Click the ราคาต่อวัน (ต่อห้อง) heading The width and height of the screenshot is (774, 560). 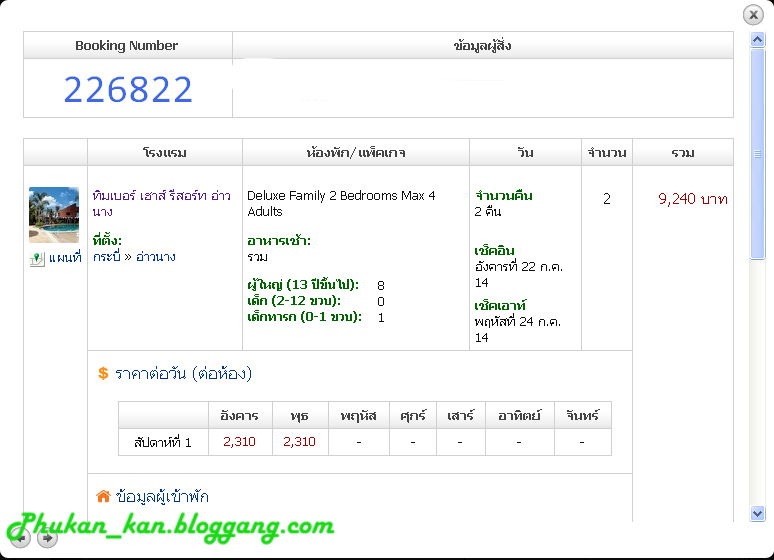pyautogui.click(x=183, y=373)
